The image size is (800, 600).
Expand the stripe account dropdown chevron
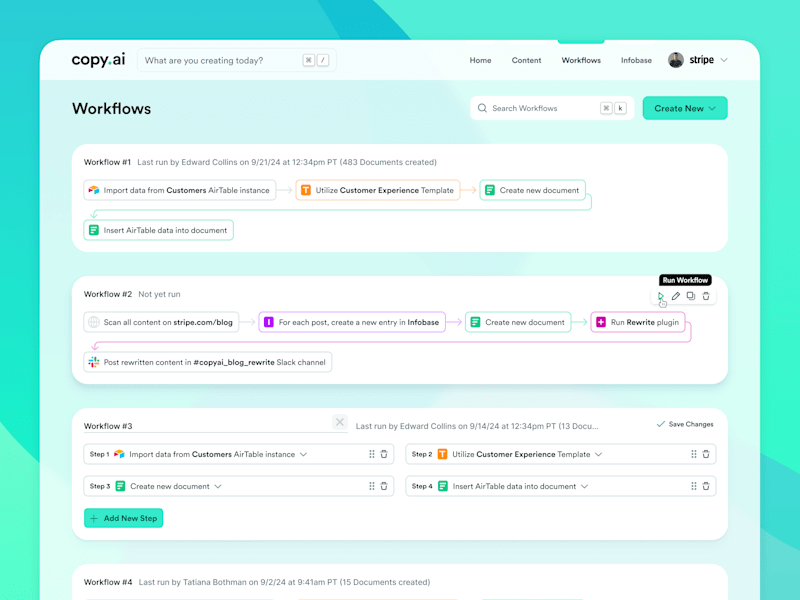pos(724,60)
